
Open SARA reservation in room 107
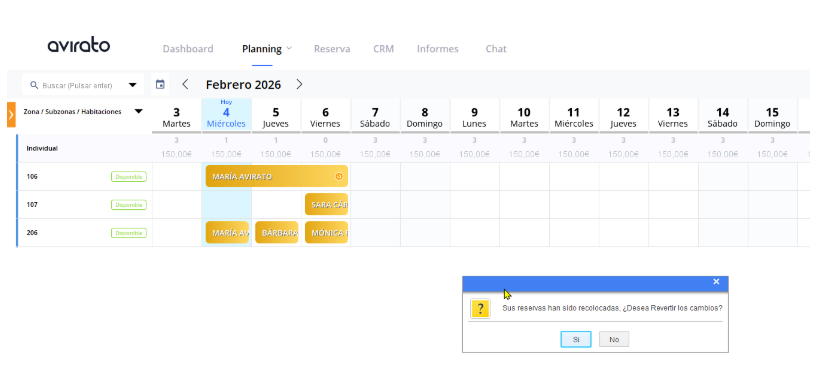[x=326, y=204]
